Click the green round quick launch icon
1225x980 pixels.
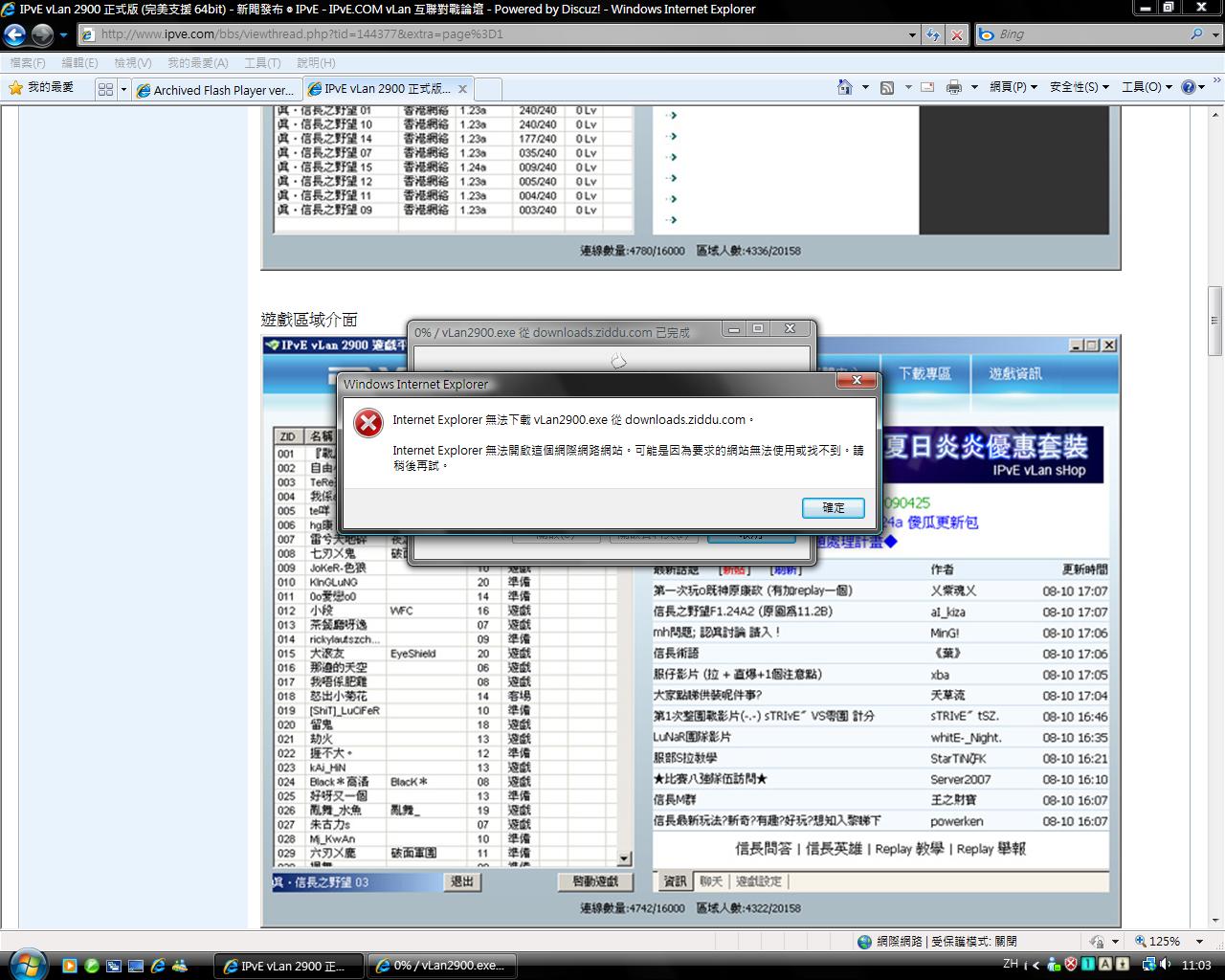point(91,966)
